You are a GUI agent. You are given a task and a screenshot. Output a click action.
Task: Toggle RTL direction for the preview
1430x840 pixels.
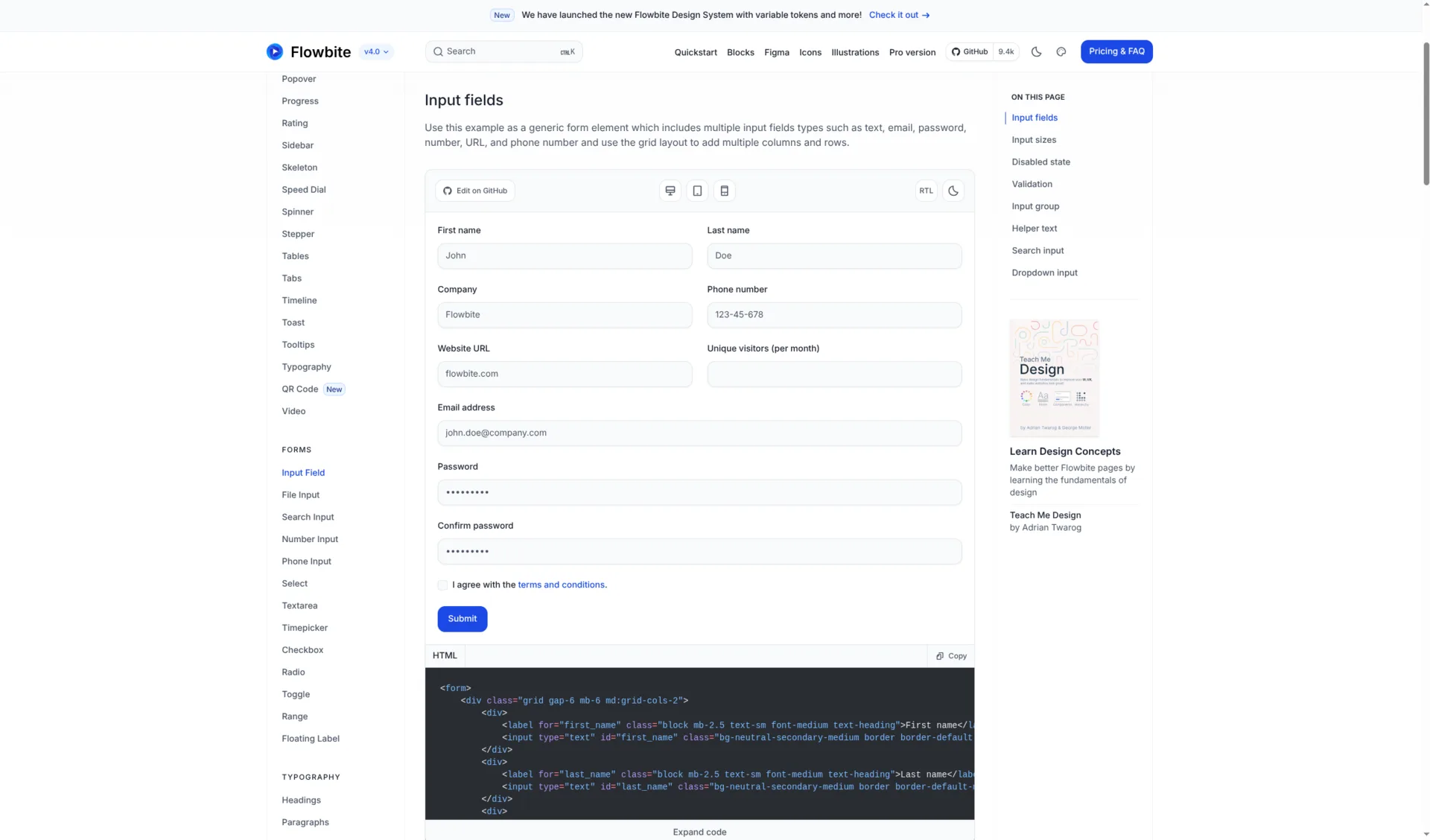(x=926, y=191)
